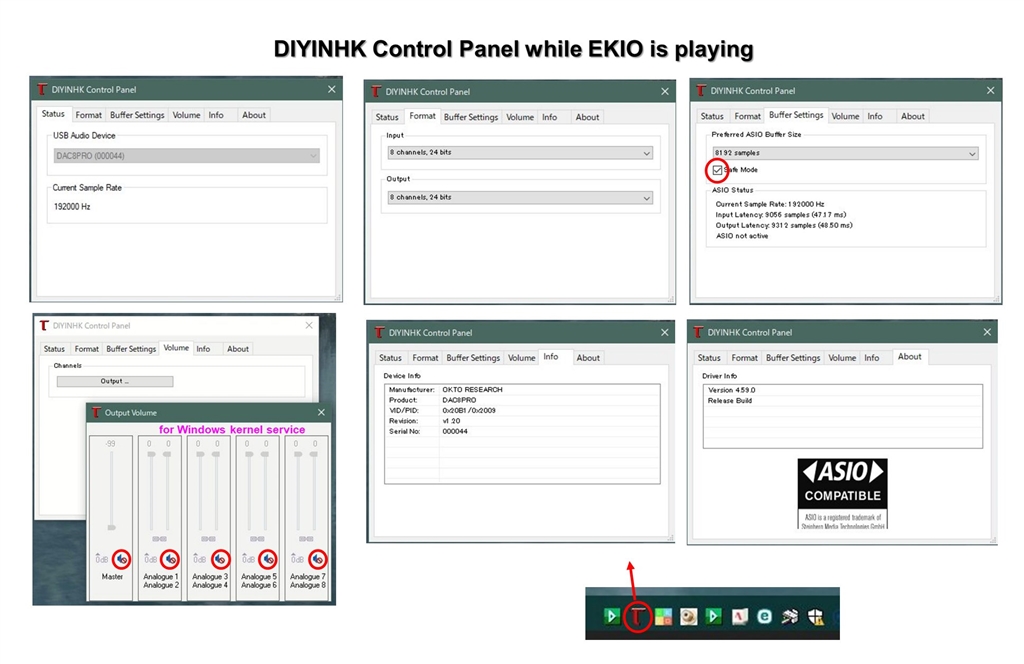1024x664 pixels.
Task: Open the beige speaker cone tray icon
Action: pos(688,616)
